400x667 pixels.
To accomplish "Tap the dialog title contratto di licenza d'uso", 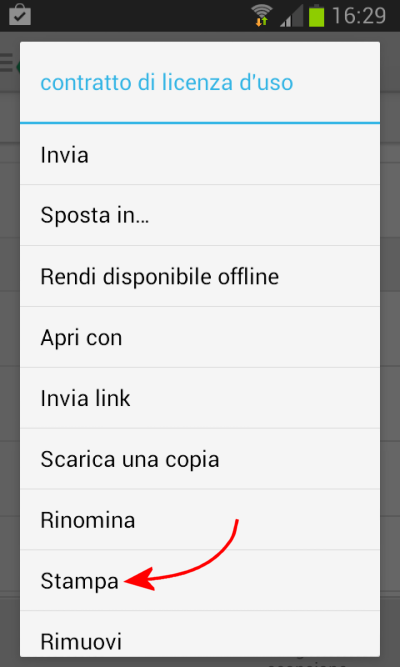I will click(x=166, y=82).
